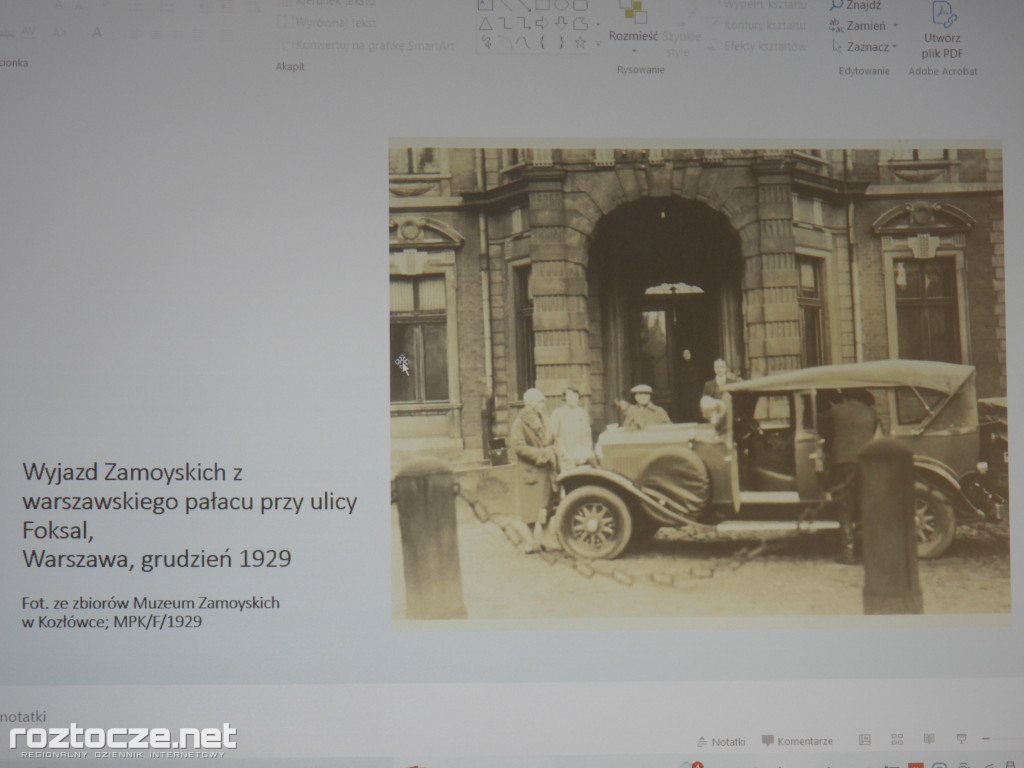Select the curve shape

(x=523, y=42)
